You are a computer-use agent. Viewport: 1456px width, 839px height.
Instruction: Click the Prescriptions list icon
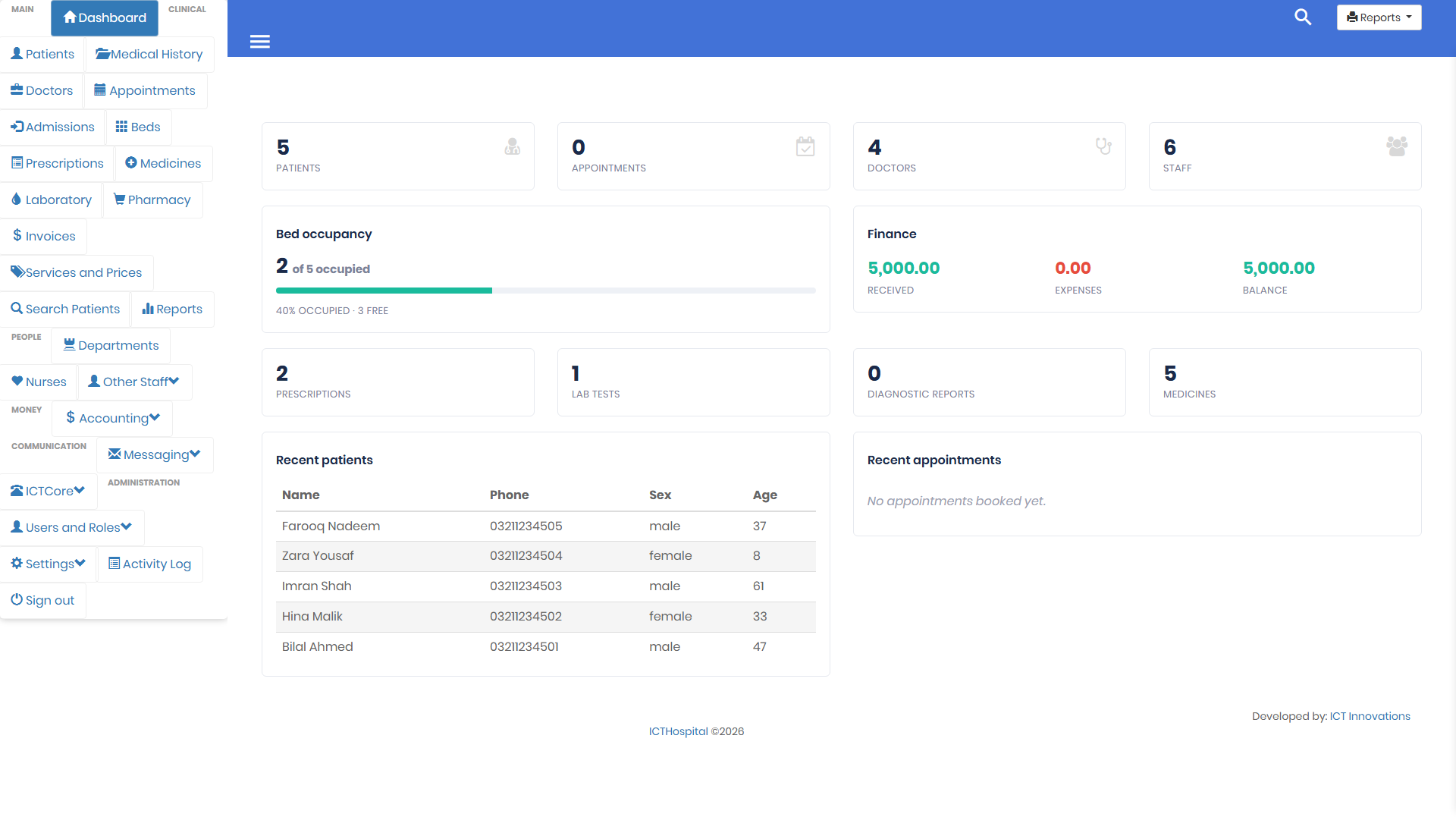tap(17, 162)
